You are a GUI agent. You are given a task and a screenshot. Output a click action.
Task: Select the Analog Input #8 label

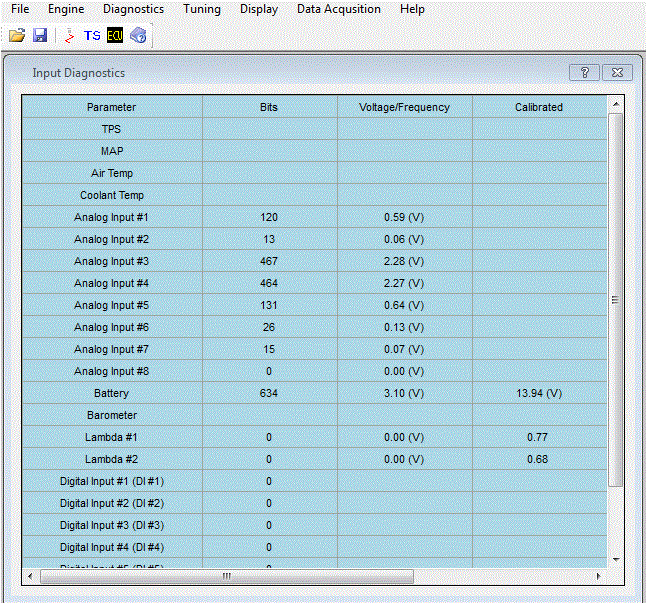111,371
